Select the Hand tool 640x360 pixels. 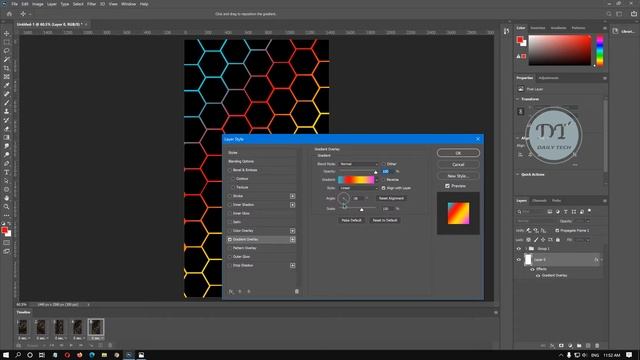(7, 198)
